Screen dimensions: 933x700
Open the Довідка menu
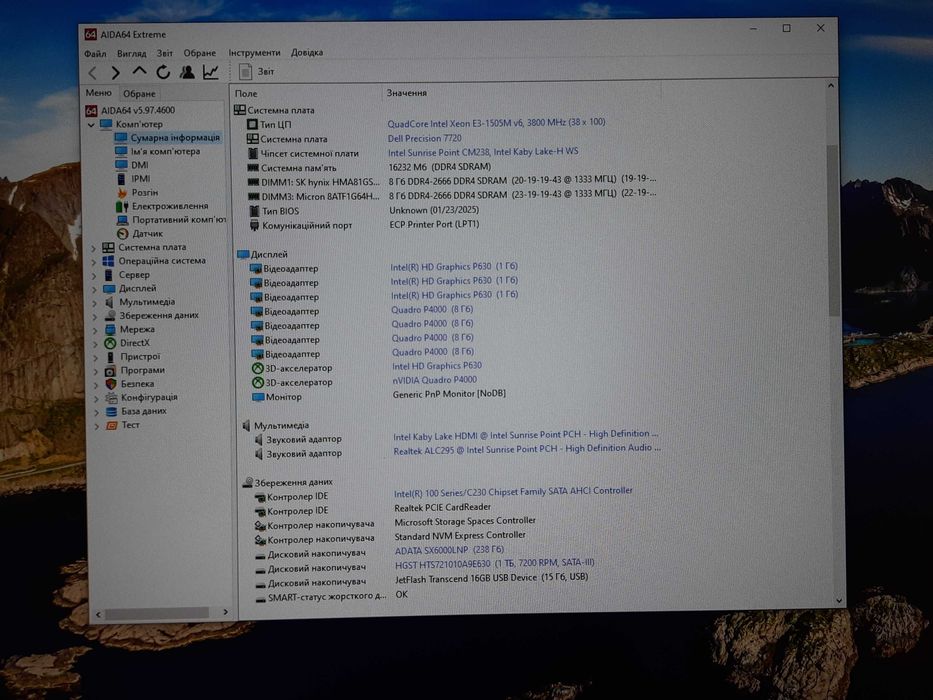tap(307, 52)
